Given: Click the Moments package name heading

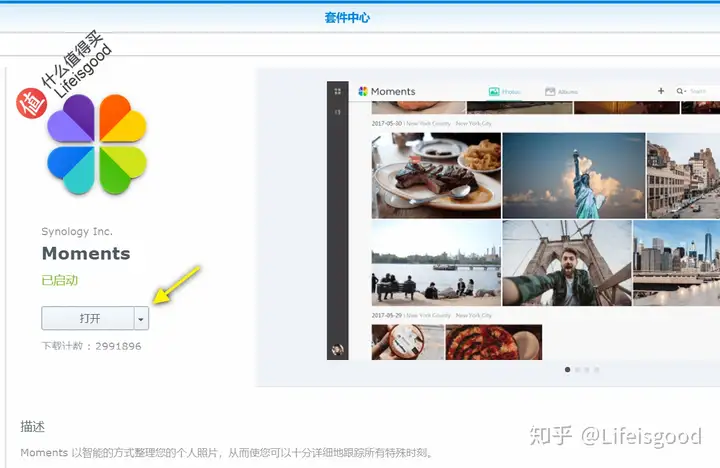Looking at the screenshot, I should tap(86, 254).
